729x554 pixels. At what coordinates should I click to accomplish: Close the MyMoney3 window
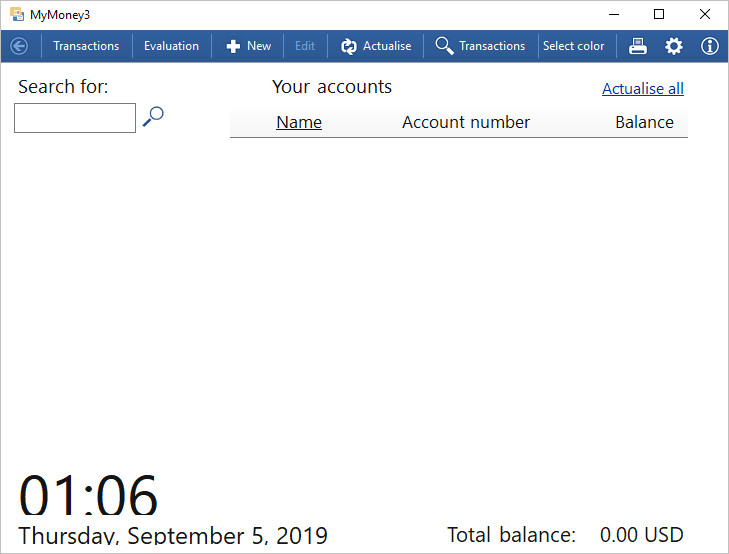click(705, 14)
